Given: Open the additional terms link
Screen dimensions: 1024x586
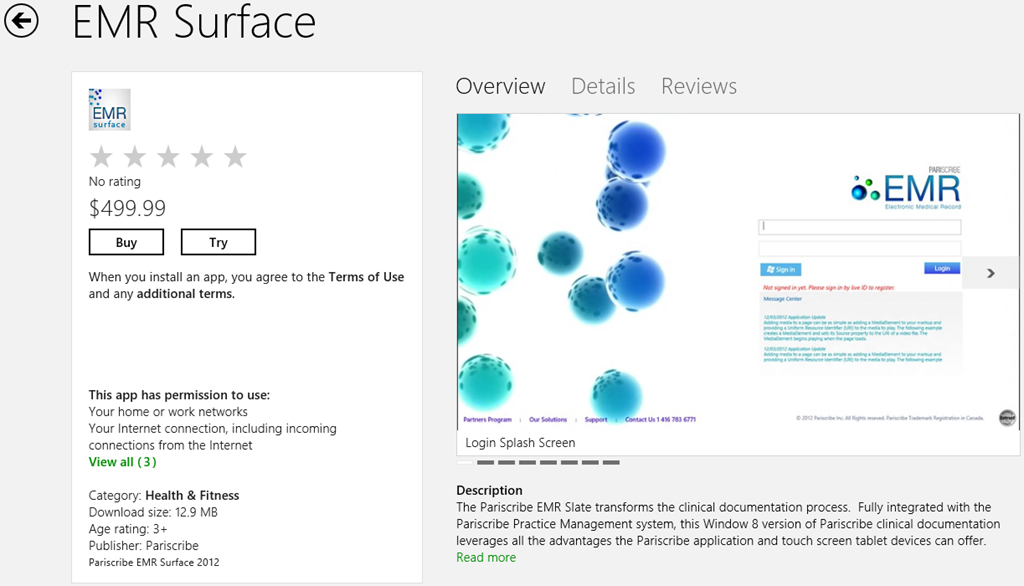Looking at the screenshot, I should pos(185,294).
